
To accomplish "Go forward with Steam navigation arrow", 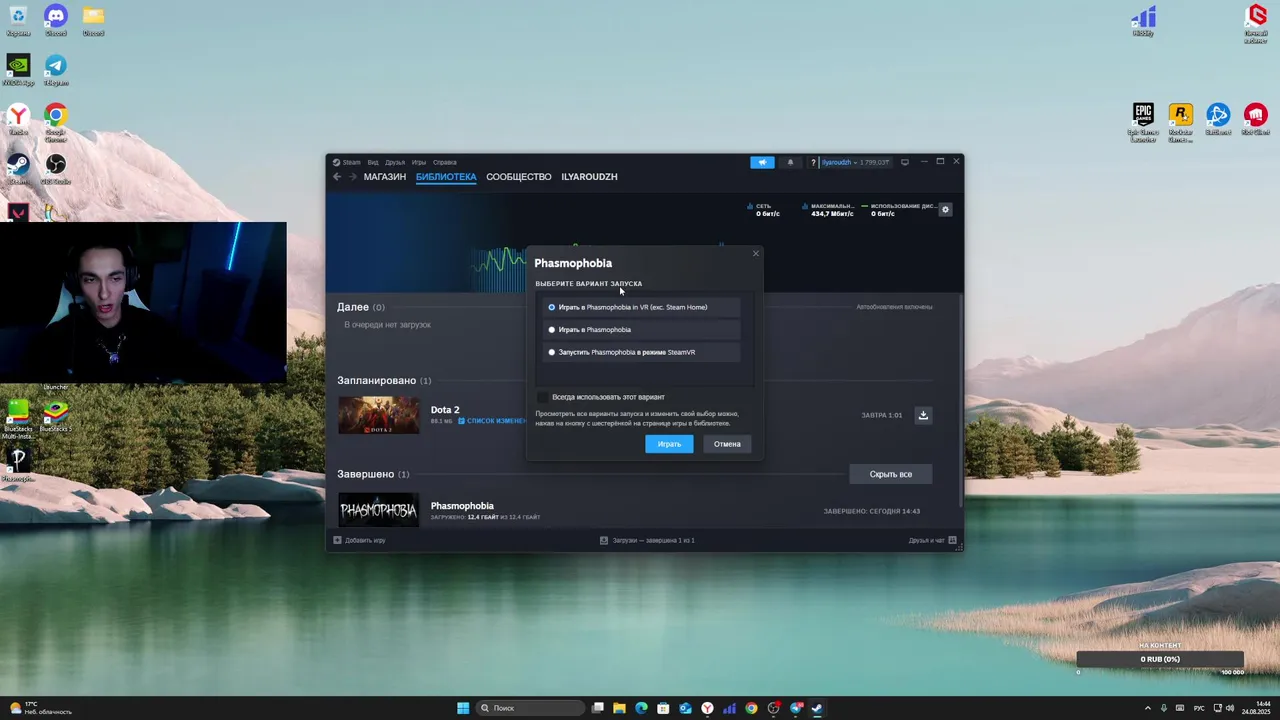I will tap(352, 177).
